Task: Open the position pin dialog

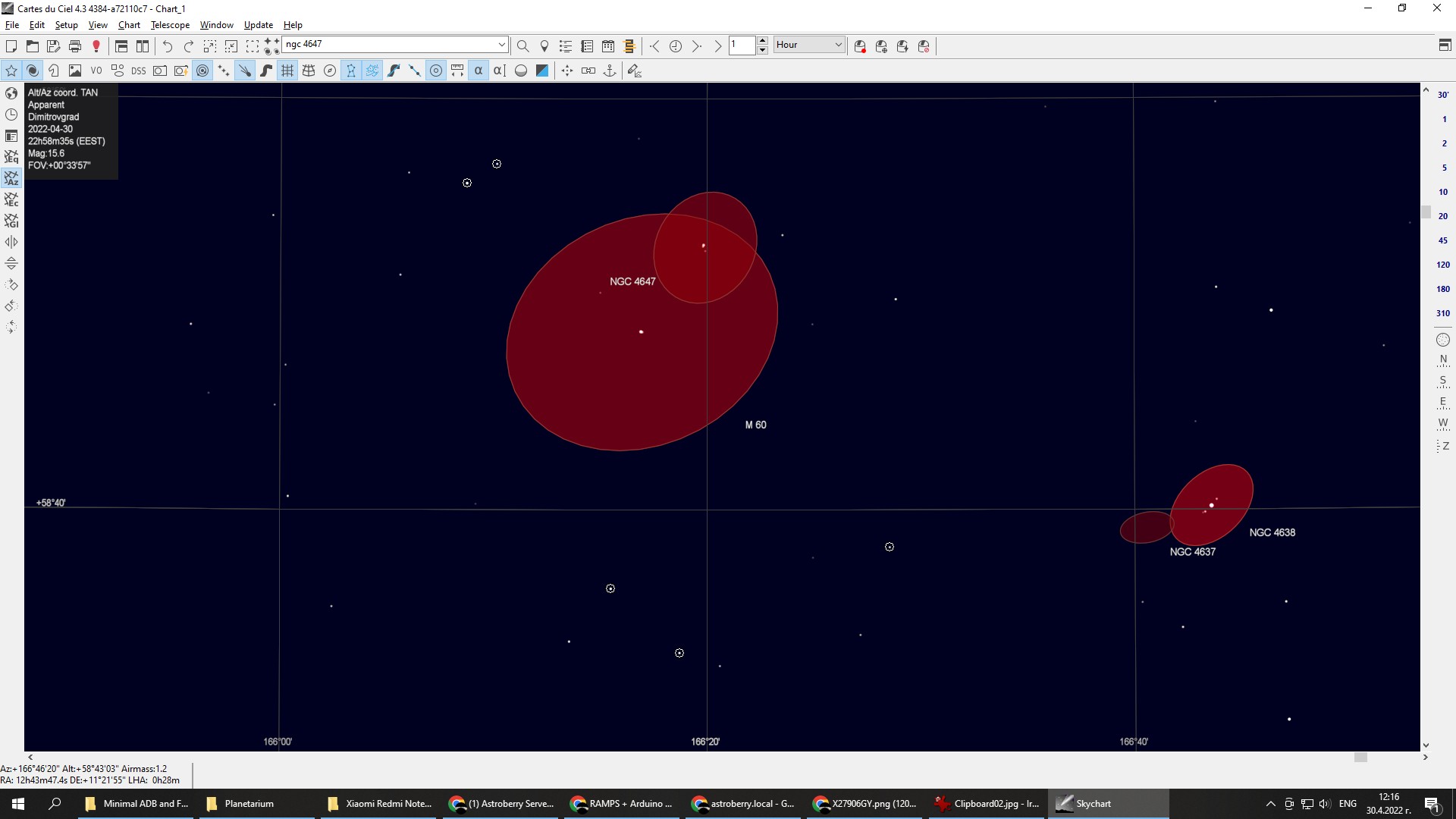Action: (x=544, y=46)
